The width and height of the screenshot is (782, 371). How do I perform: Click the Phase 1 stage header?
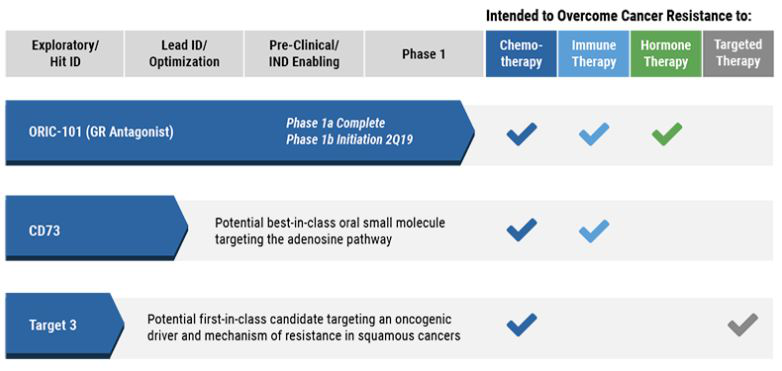click(424, 54)
